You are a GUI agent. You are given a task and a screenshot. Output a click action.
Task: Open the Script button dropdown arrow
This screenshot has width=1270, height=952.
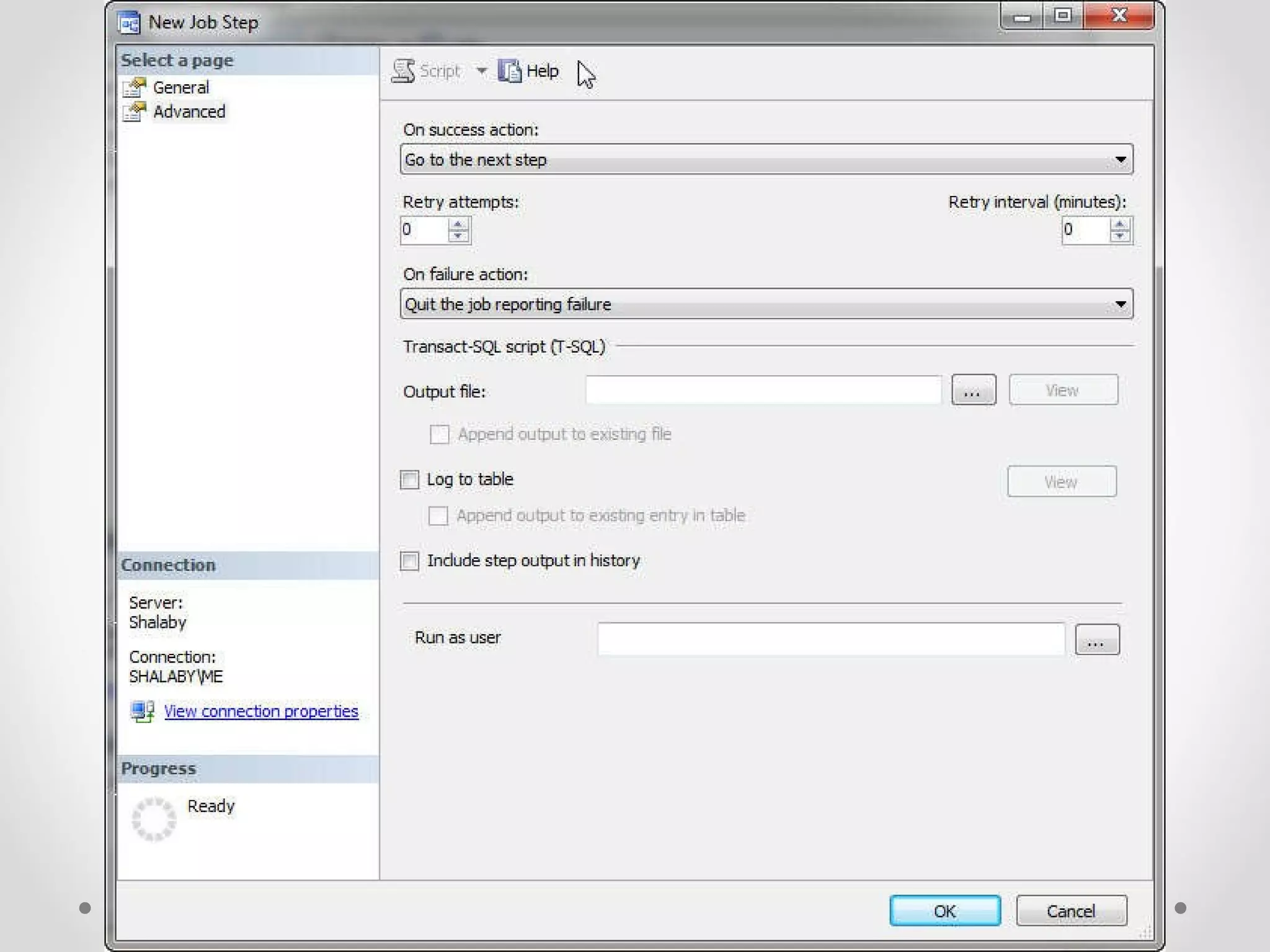[x=481, y=71]
